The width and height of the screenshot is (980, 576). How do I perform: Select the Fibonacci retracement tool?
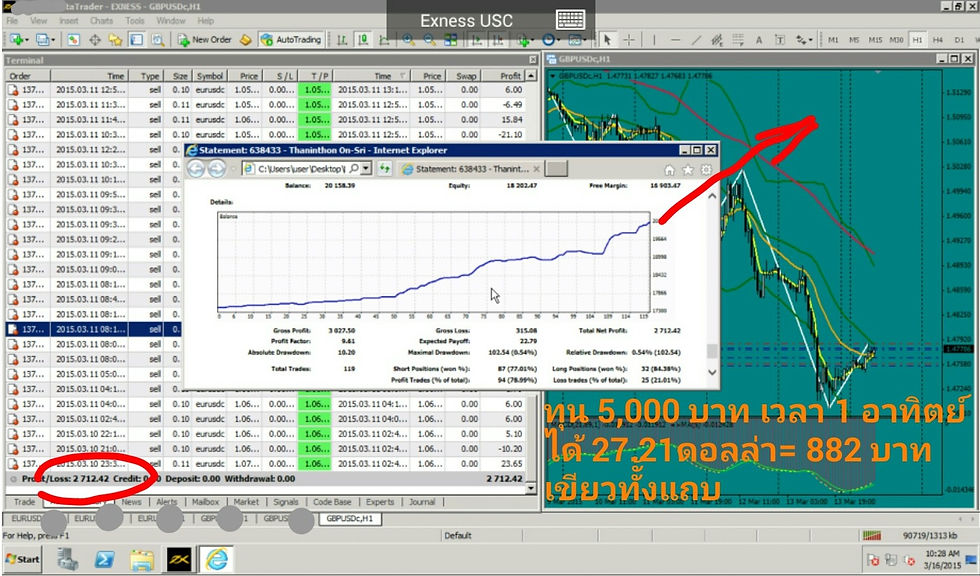738,40
